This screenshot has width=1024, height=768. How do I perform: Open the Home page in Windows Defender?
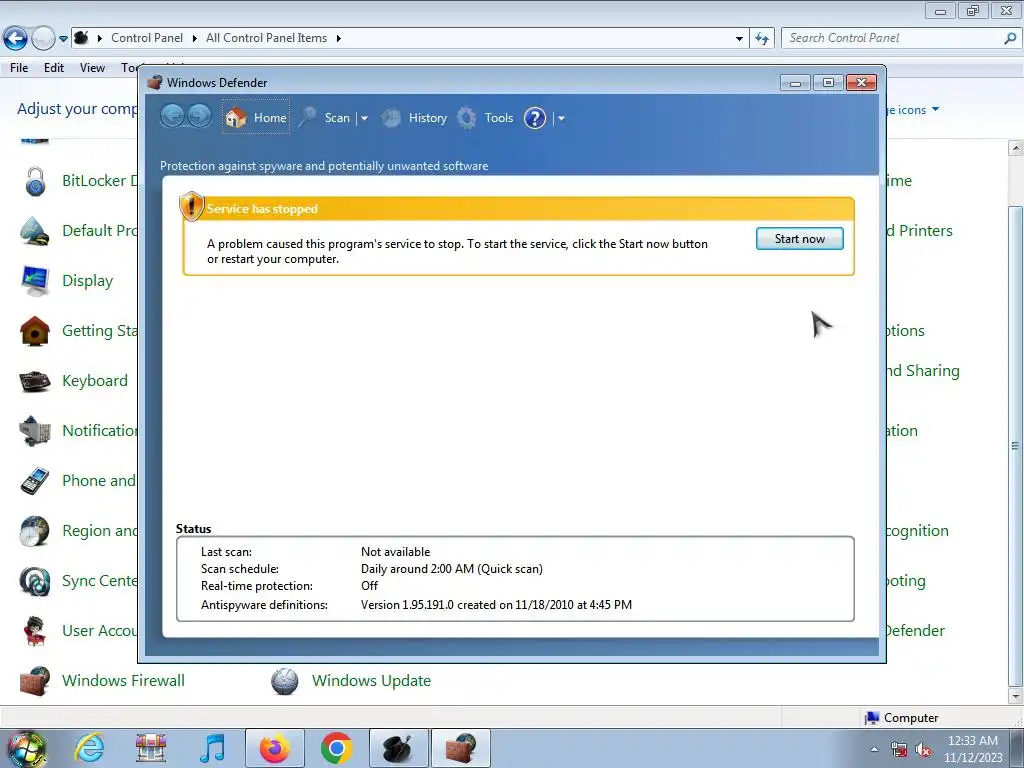(256, 118)
